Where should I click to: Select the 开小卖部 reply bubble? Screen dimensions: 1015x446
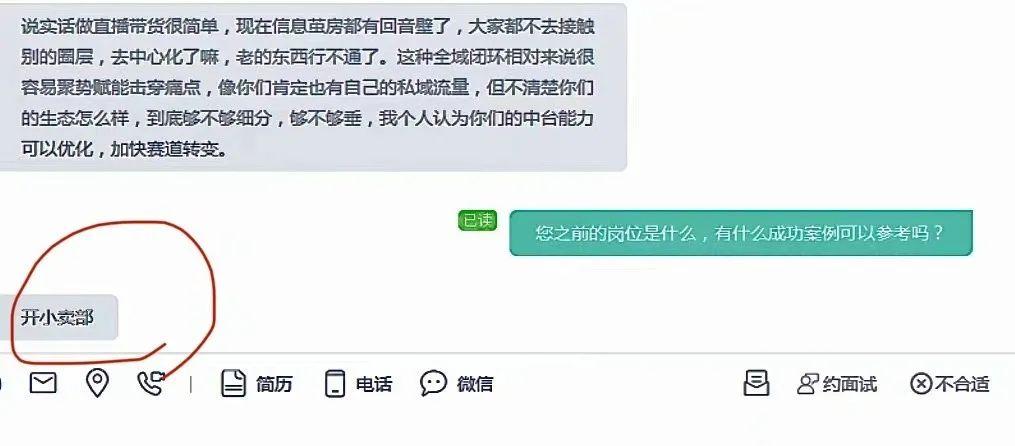58,317
